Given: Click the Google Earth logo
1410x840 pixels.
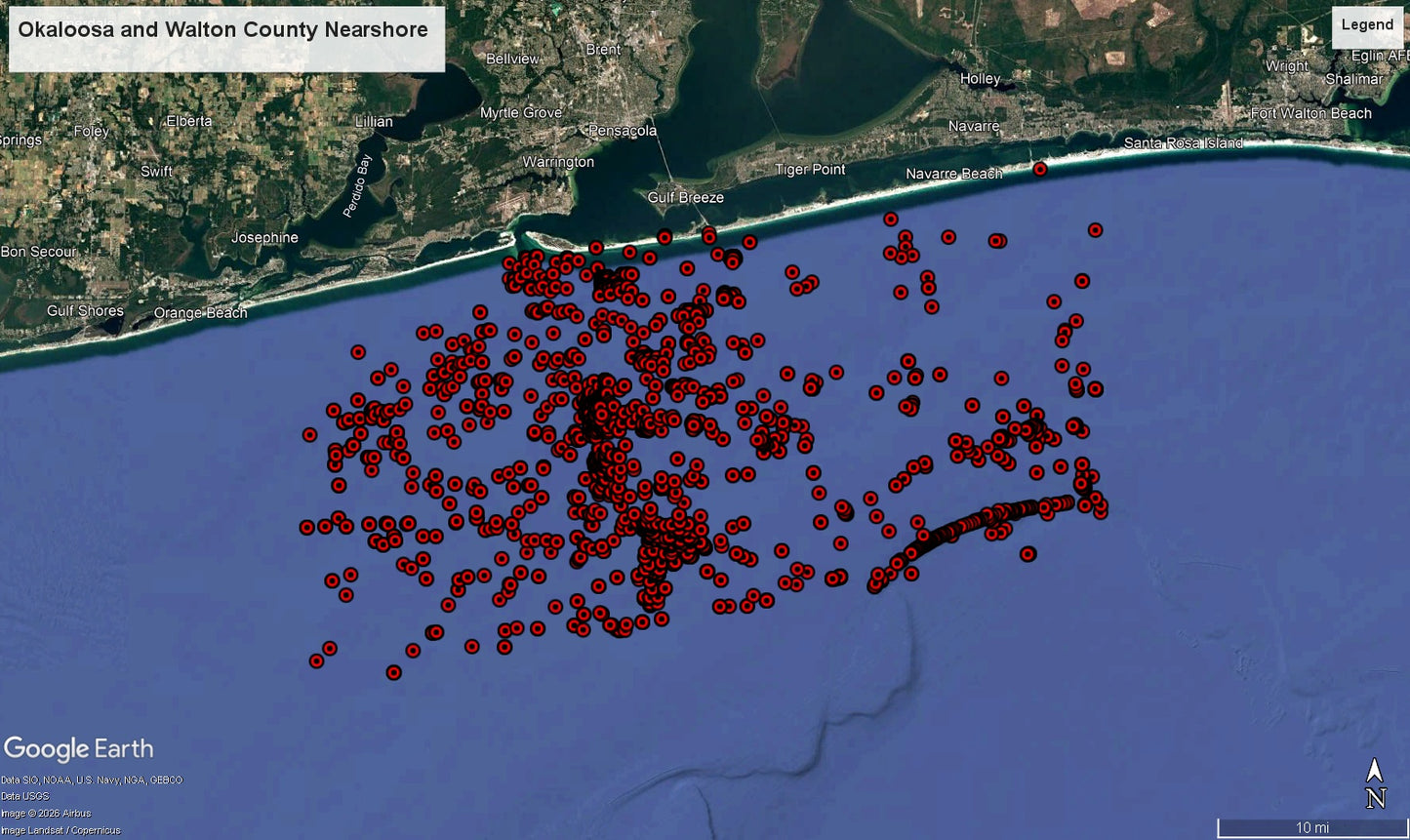Looking at the screenshot, I should tap(78, 749).
